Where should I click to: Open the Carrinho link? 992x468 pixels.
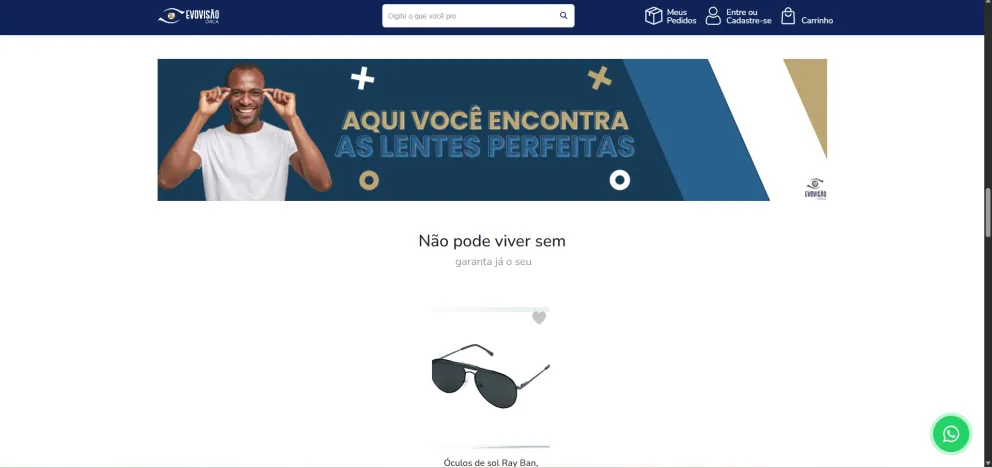(x=817, y=20)
